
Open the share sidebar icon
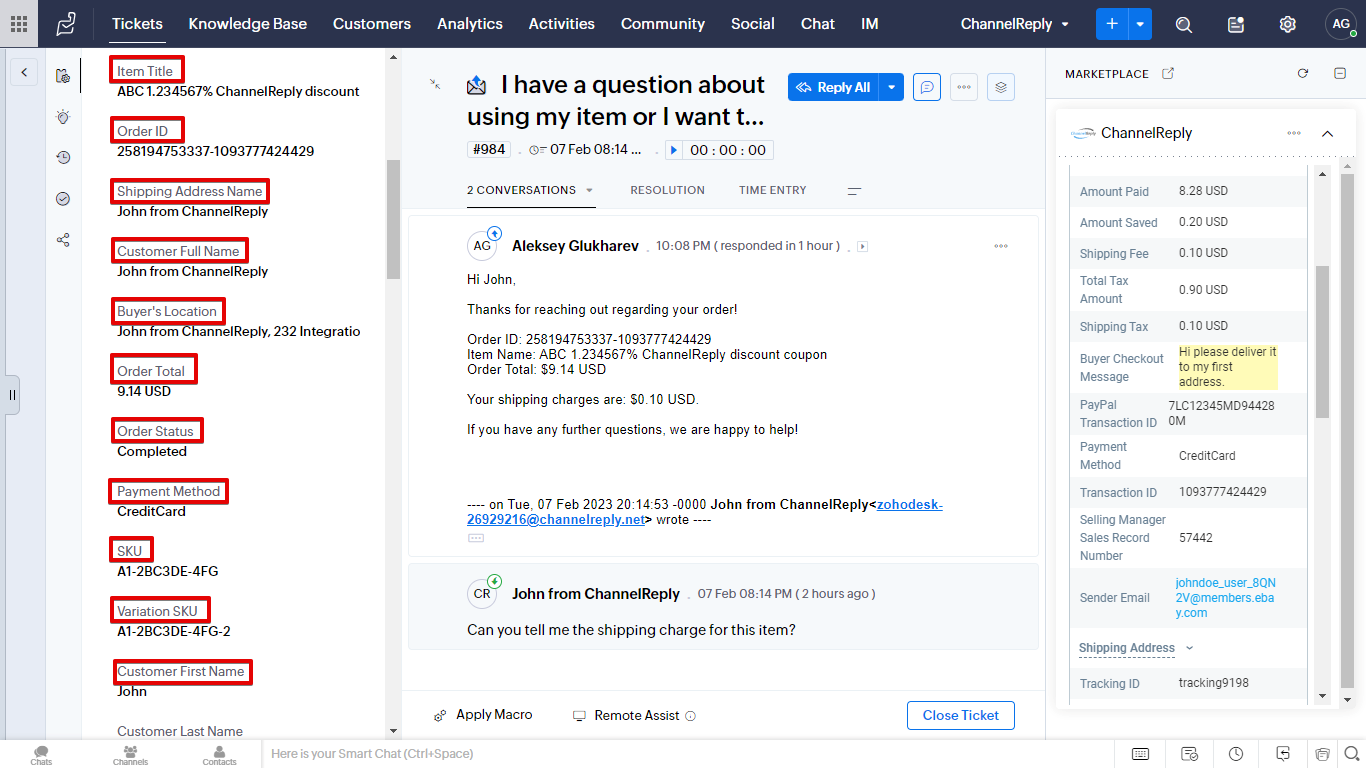[63, 240]
